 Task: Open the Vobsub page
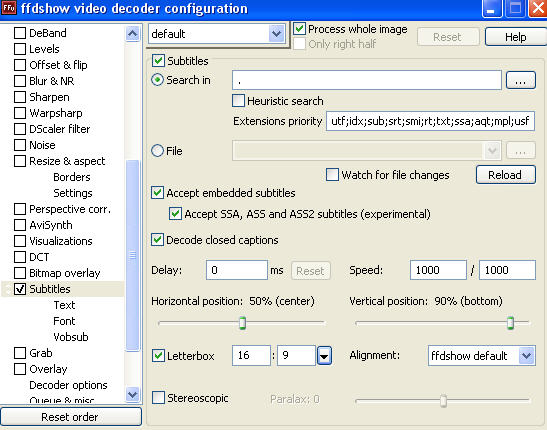pos(71,337)
